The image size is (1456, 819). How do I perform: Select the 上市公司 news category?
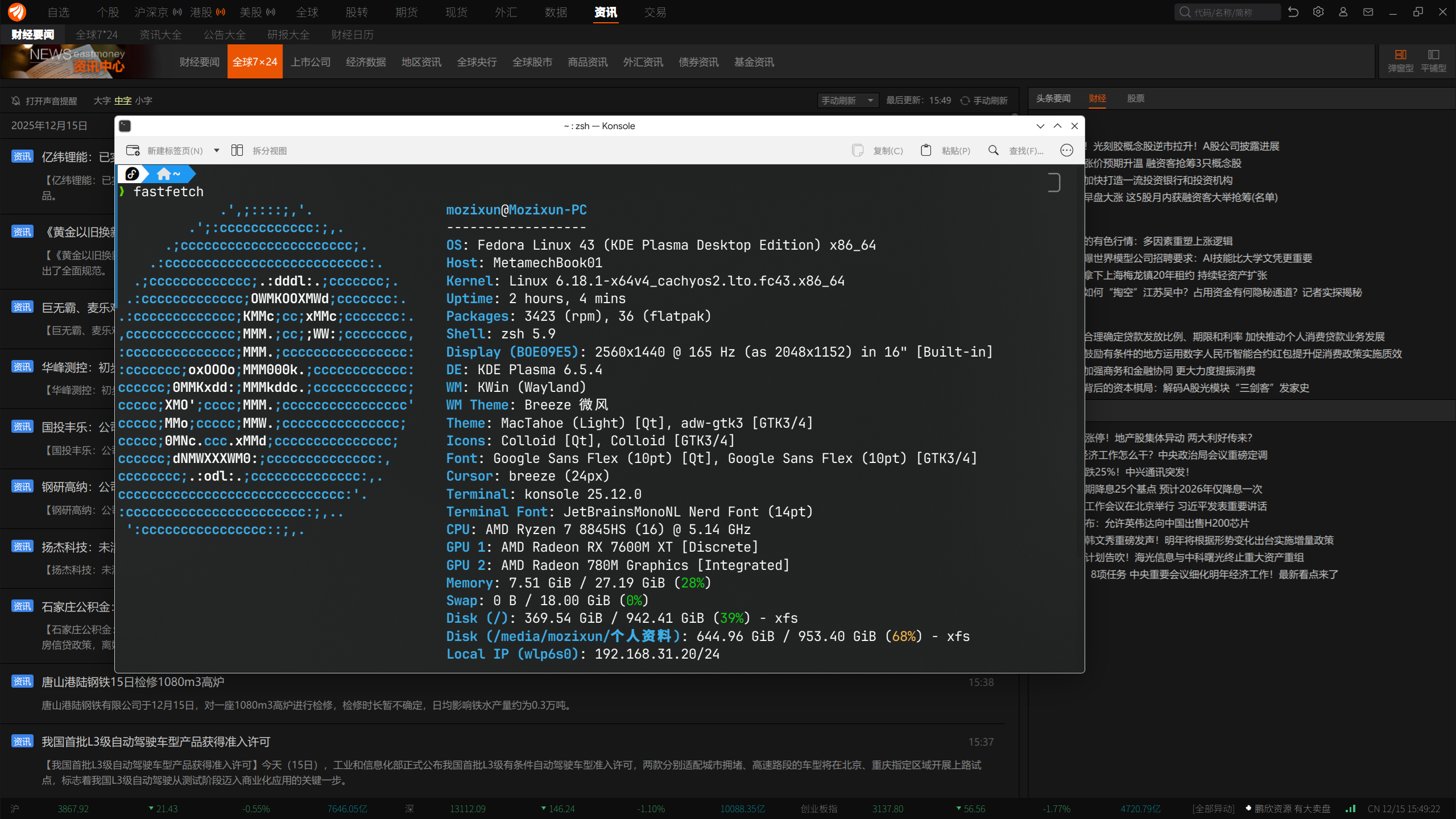coord(311,62)
